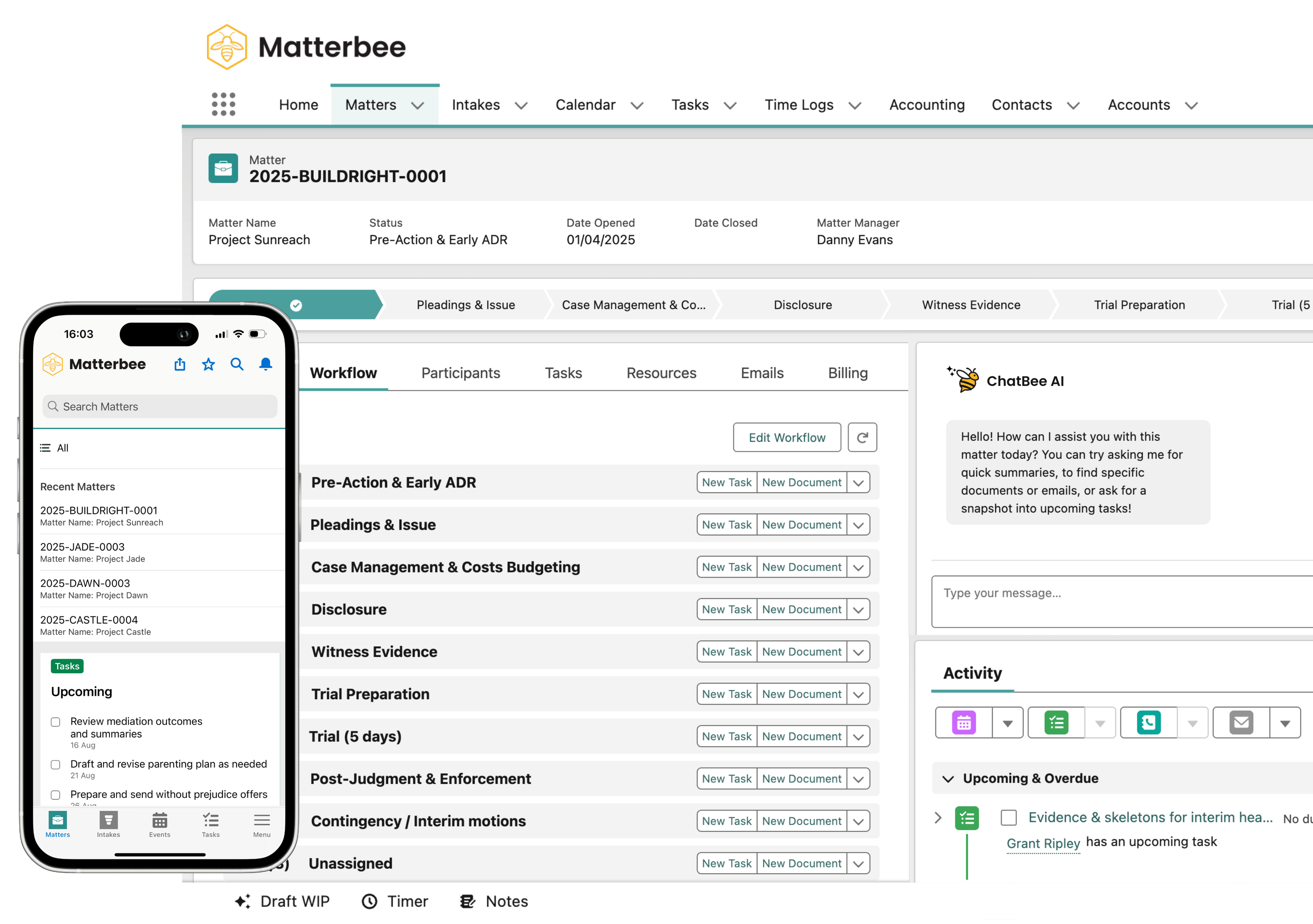
Task: Click the teal log call icon
Action: pyautogui.click(x=1148, y=723)
